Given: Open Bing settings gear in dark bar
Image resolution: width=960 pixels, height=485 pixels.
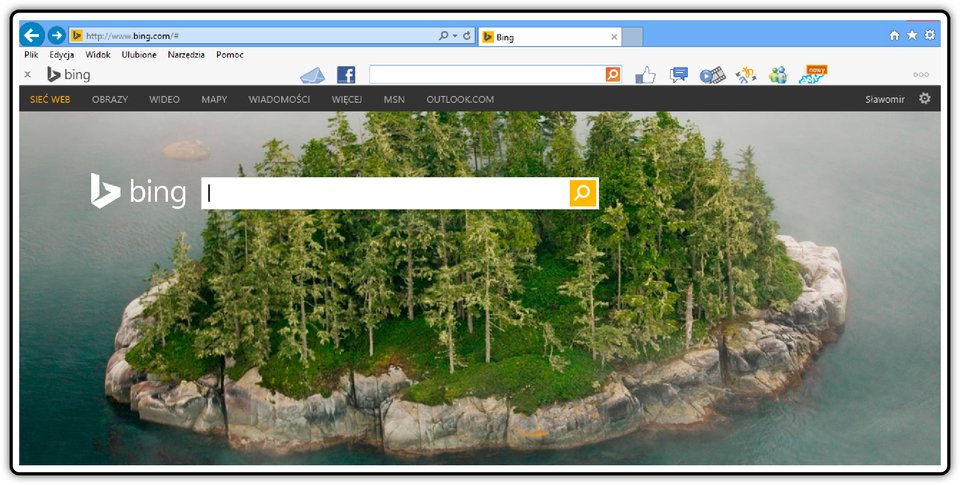Looking at the screenshot, I should [924, 99].
